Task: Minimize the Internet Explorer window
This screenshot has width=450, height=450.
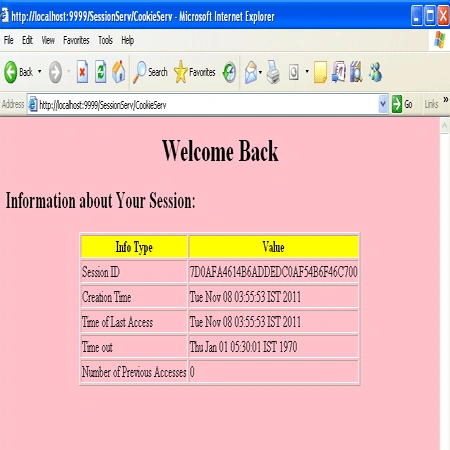Action: click(x=417, y=15)
